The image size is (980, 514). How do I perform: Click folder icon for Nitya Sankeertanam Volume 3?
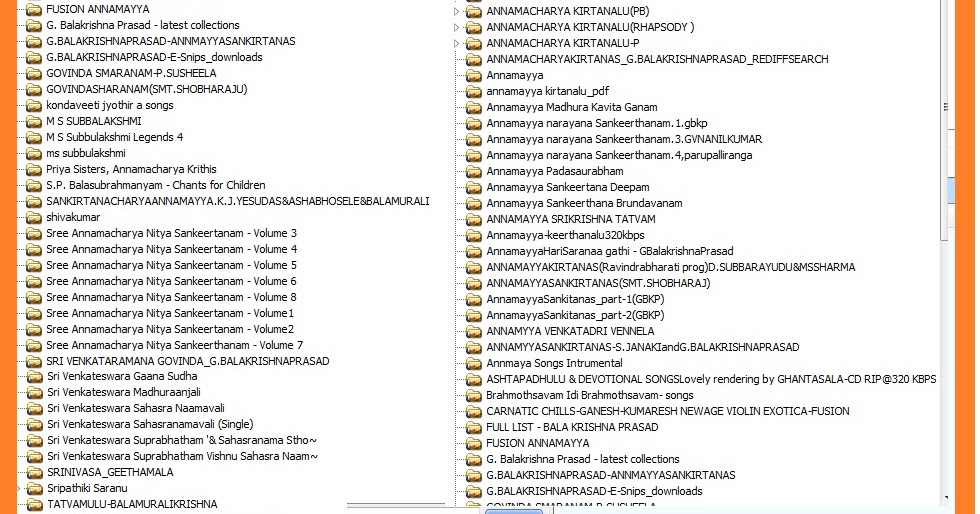[x=34, y=234]
